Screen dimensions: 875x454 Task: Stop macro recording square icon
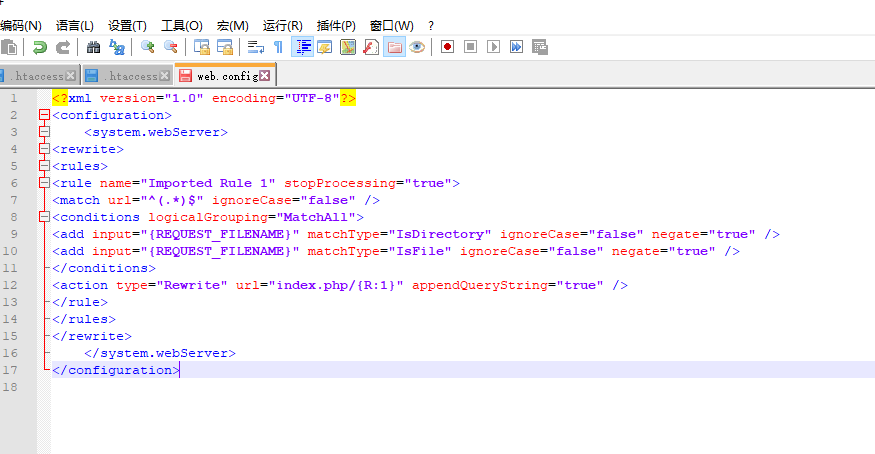tap(470, 47)
